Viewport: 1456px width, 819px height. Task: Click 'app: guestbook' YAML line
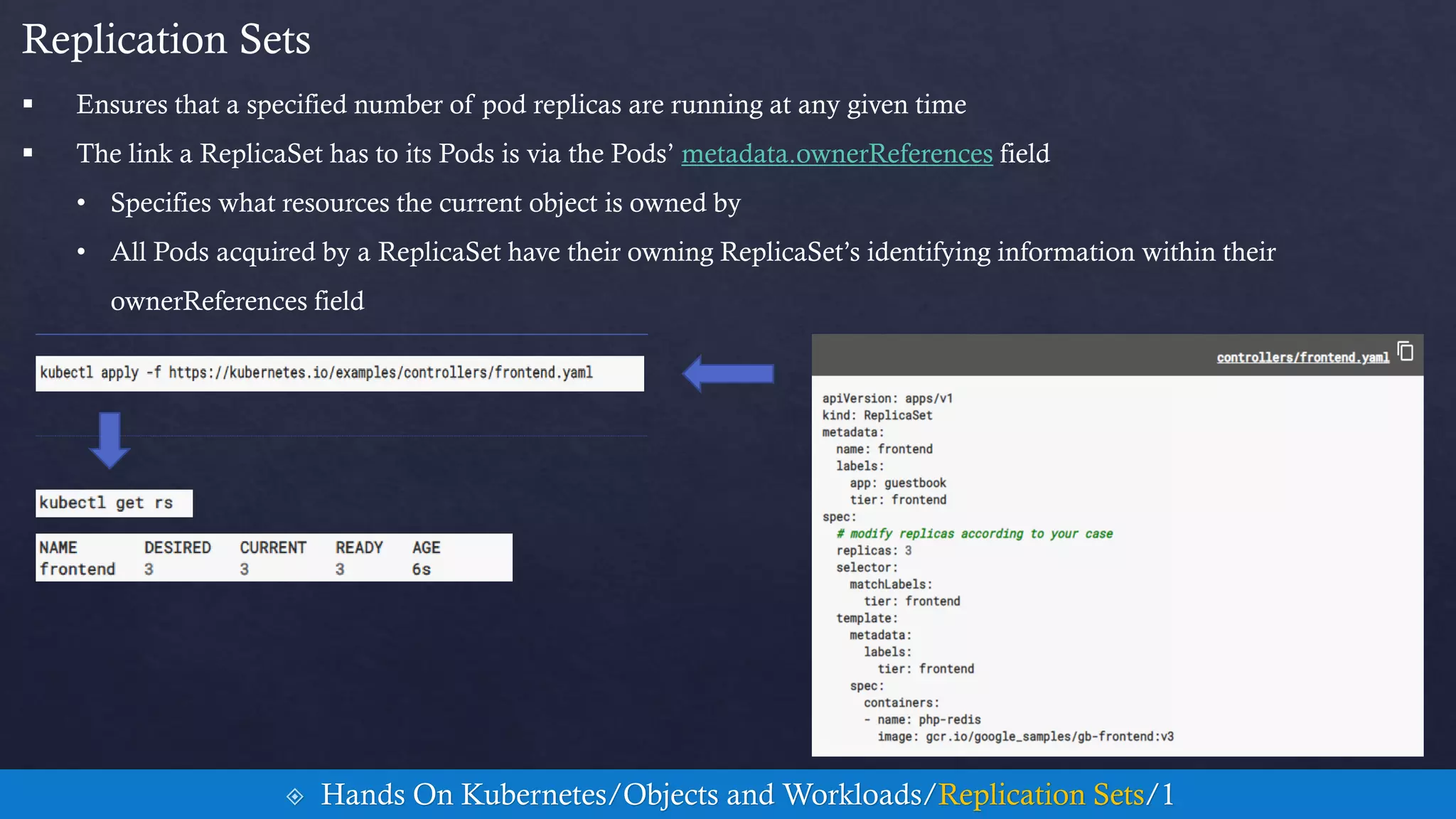pos(898,483)
